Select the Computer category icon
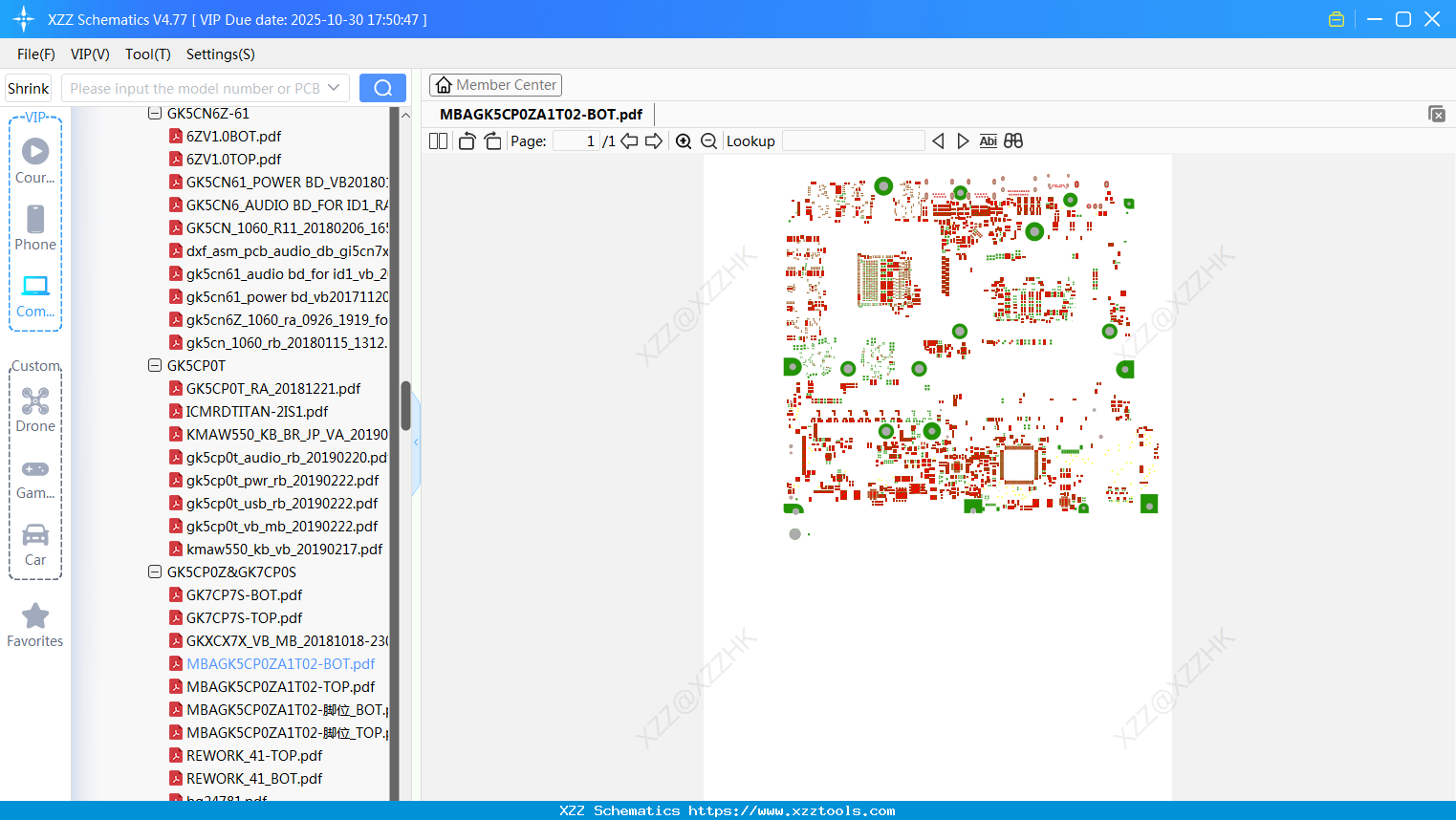 35,295
